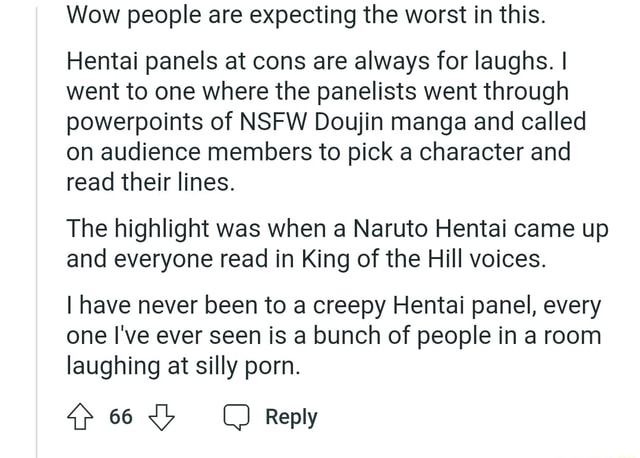
Task: Click the vote score showing 66
Action: (121, 417)
